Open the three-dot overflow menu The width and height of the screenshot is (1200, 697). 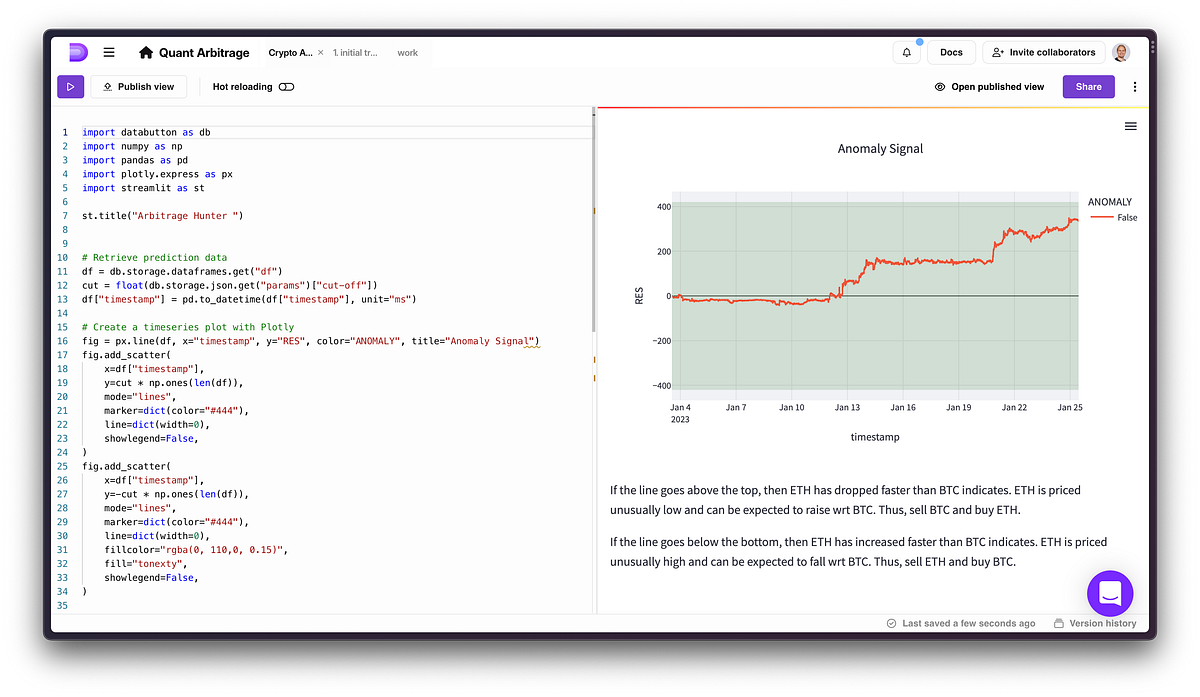(1134, 87)
